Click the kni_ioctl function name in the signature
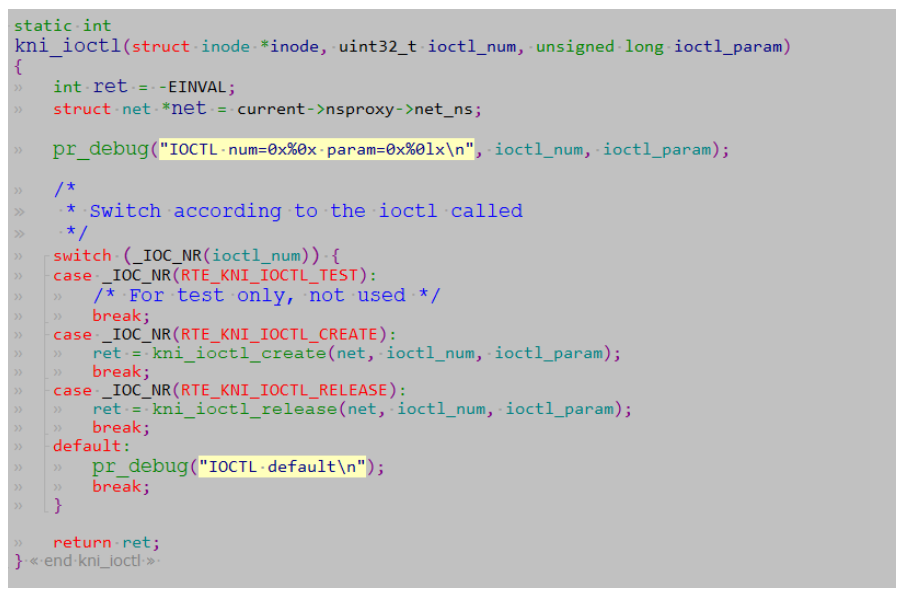The width and height of the screenshot is (900, 598). pyautogui.click(x=68, y=46)
